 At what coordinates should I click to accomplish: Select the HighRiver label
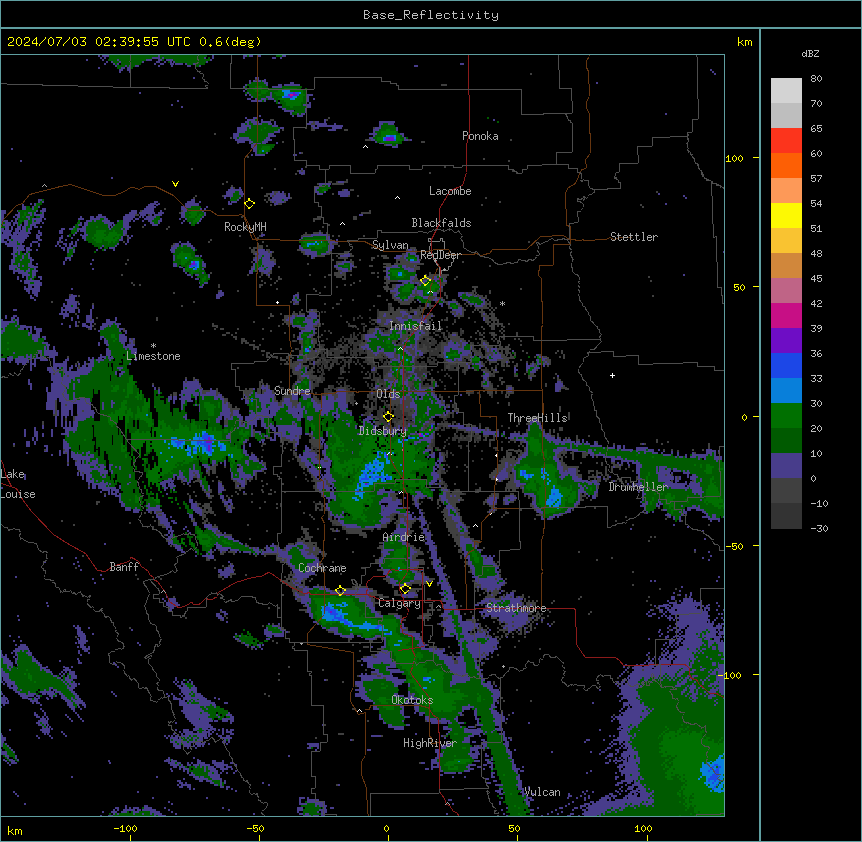(430, 743)
